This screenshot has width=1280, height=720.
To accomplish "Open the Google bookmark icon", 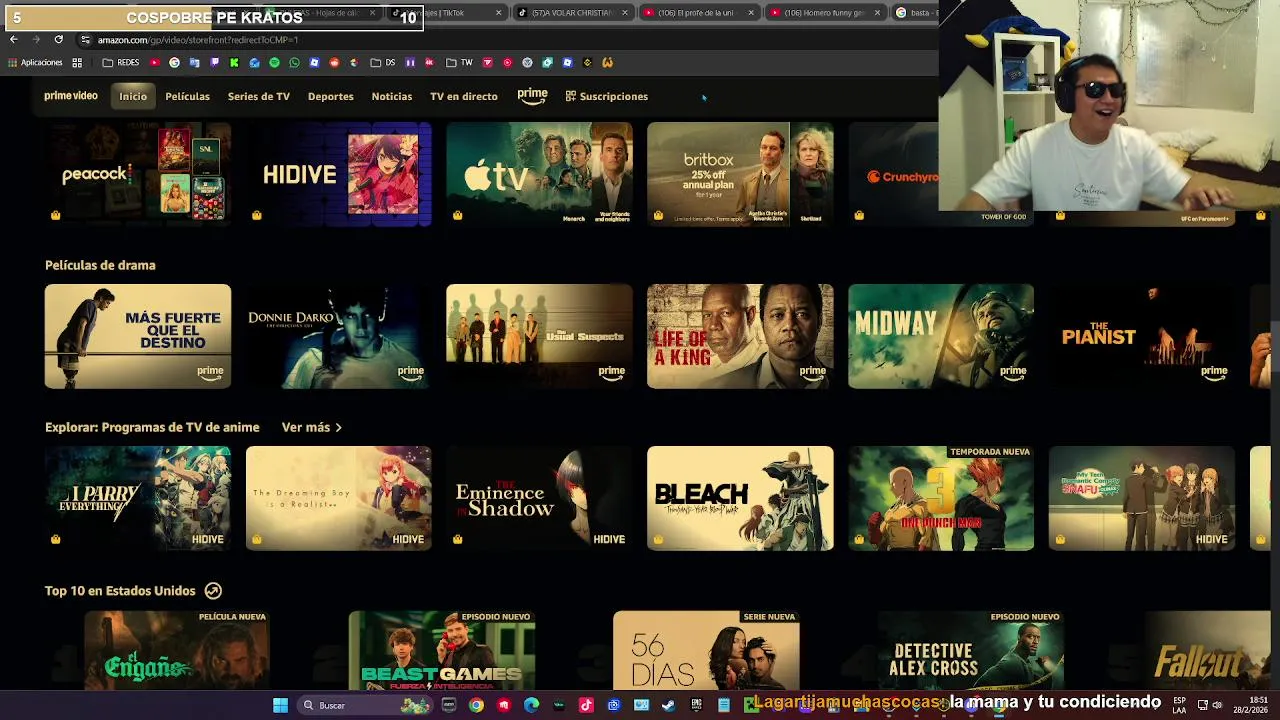I will click(x=174, y=62).
